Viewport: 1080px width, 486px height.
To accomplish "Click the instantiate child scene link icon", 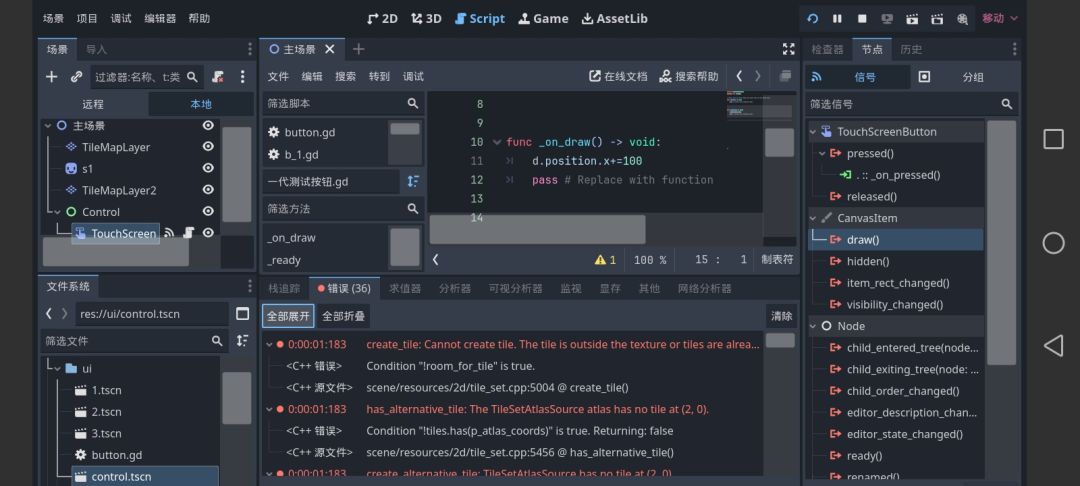I will 76,77.
